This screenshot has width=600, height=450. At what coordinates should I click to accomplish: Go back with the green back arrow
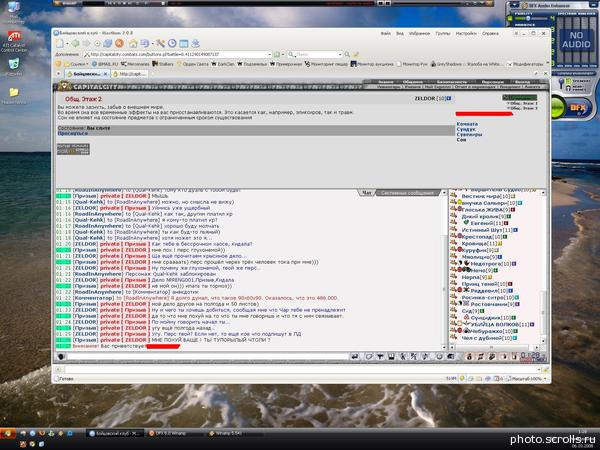coord(76,43)
